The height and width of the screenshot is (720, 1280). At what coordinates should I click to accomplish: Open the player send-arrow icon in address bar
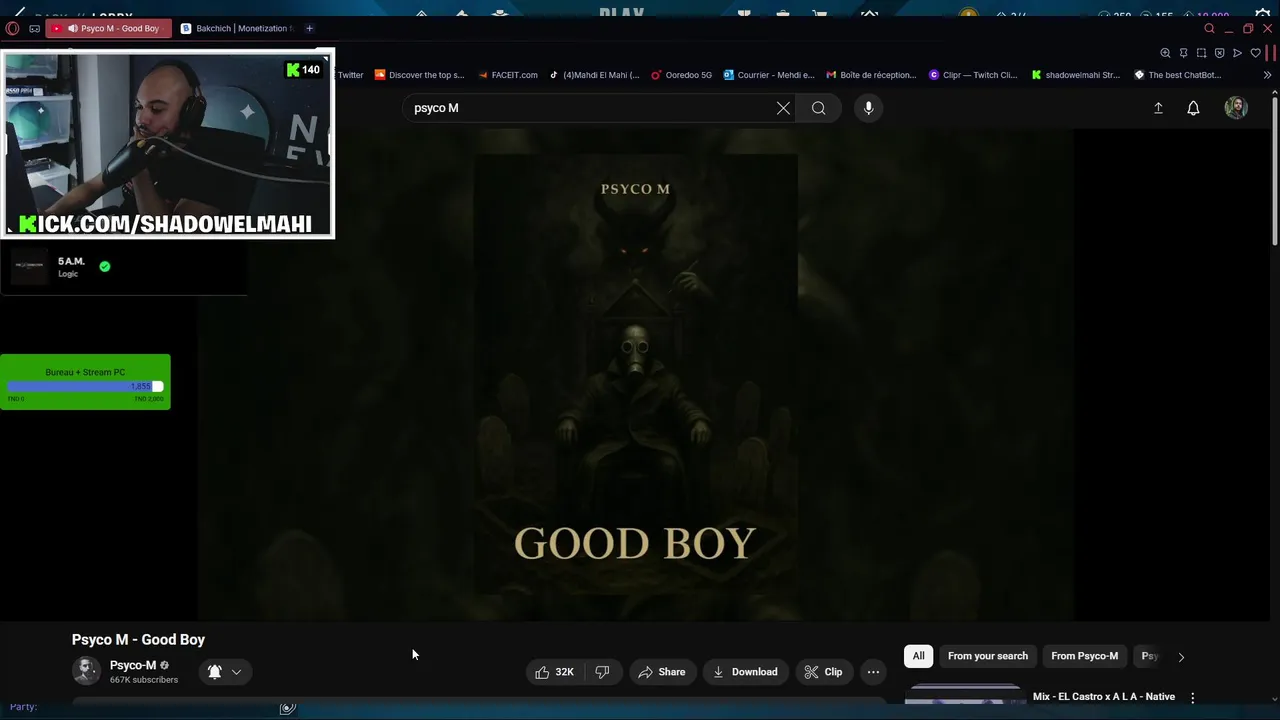pyautogui.click(x=1237, y=53)
